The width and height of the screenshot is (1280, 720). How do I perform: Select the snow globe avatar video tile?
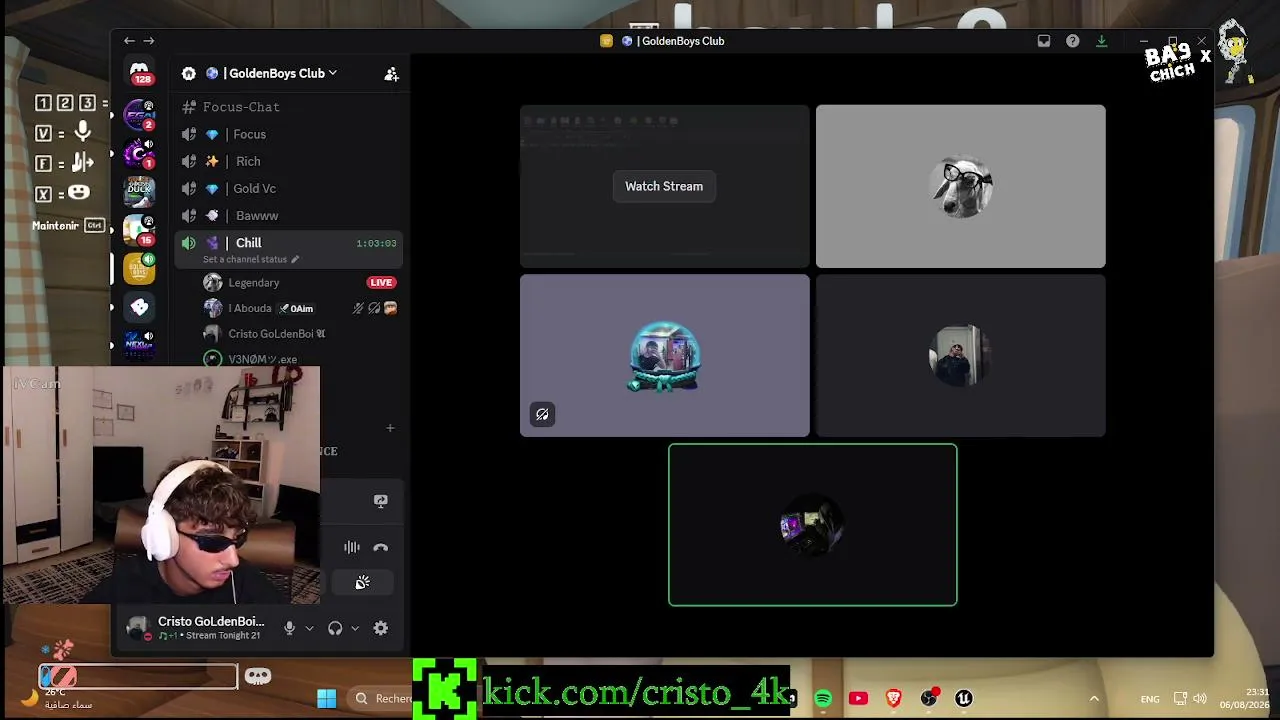click(x=665, y=356)
